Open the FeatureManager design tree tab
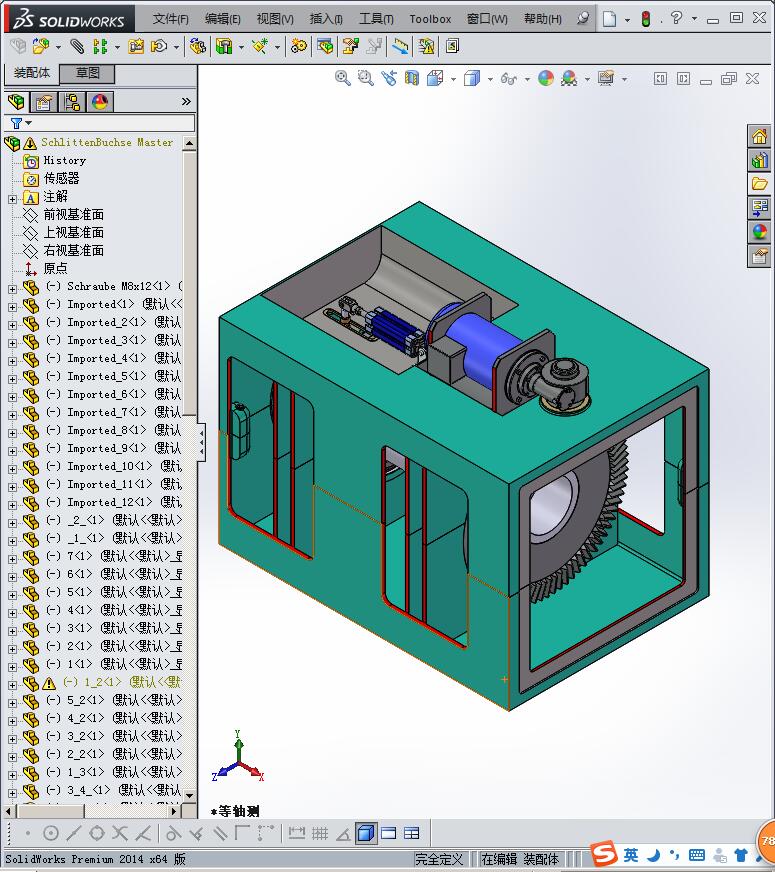The width and height of the screenshot is (775, 872). 16,102
